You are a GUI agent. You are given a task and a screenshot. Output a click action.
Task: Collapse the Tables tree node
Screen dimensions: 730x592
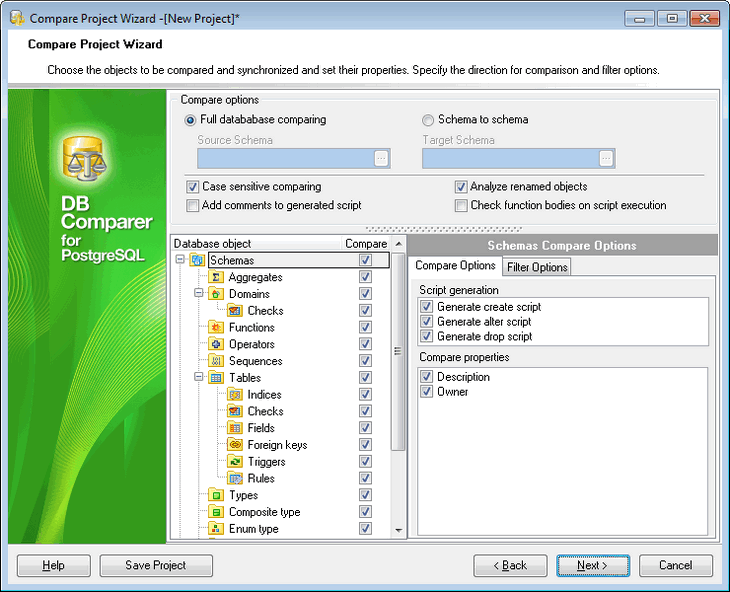click(199, 377)
